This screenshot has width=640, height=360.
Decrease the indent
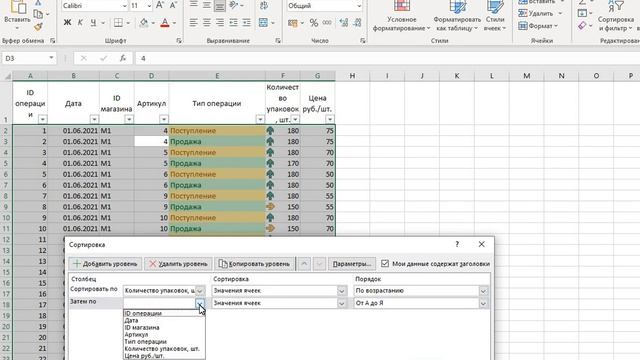[x=233, y=23]
